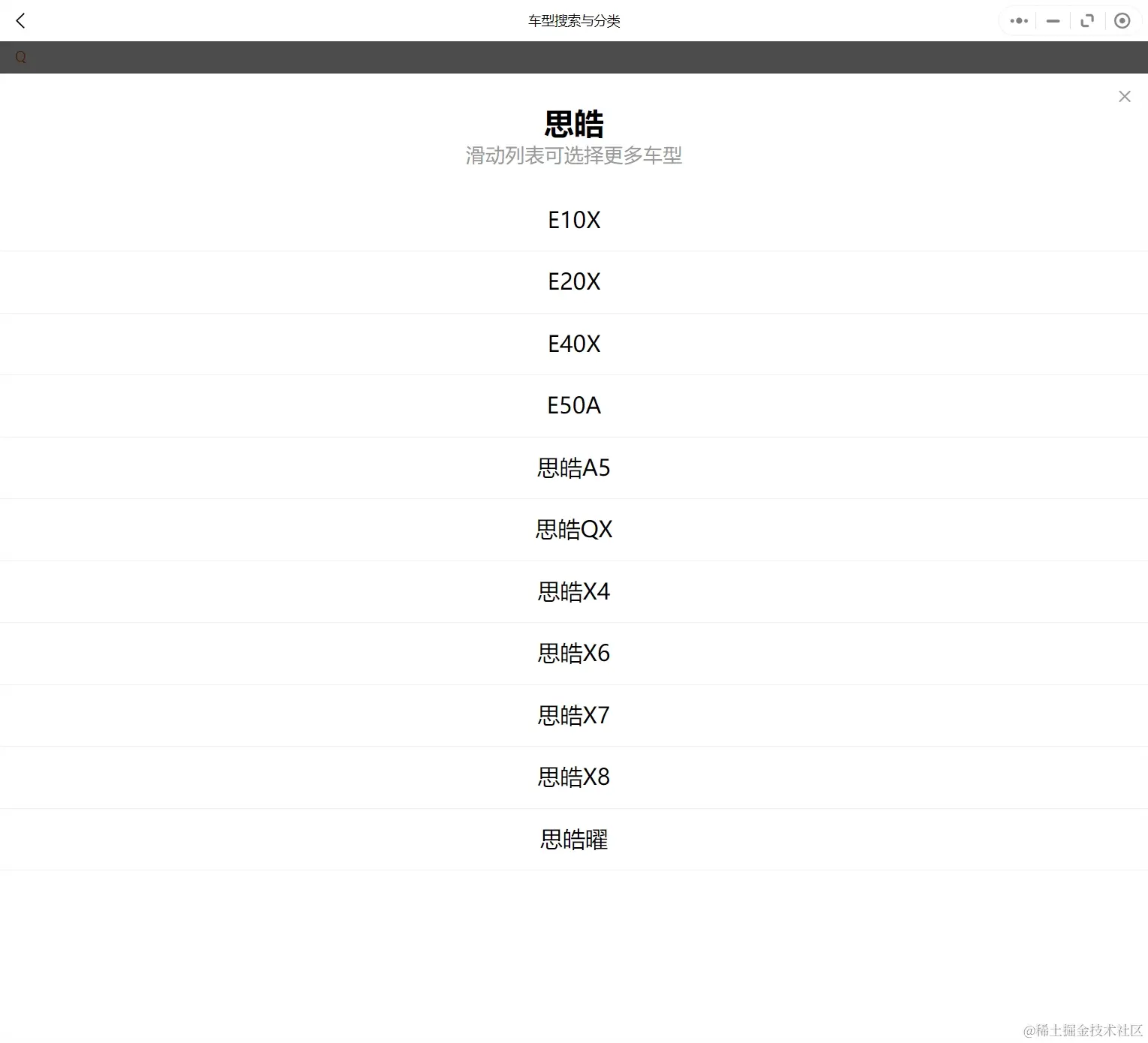Click the search magnifier icon
Screen dimensions: 1148x1043
(20, 56)
